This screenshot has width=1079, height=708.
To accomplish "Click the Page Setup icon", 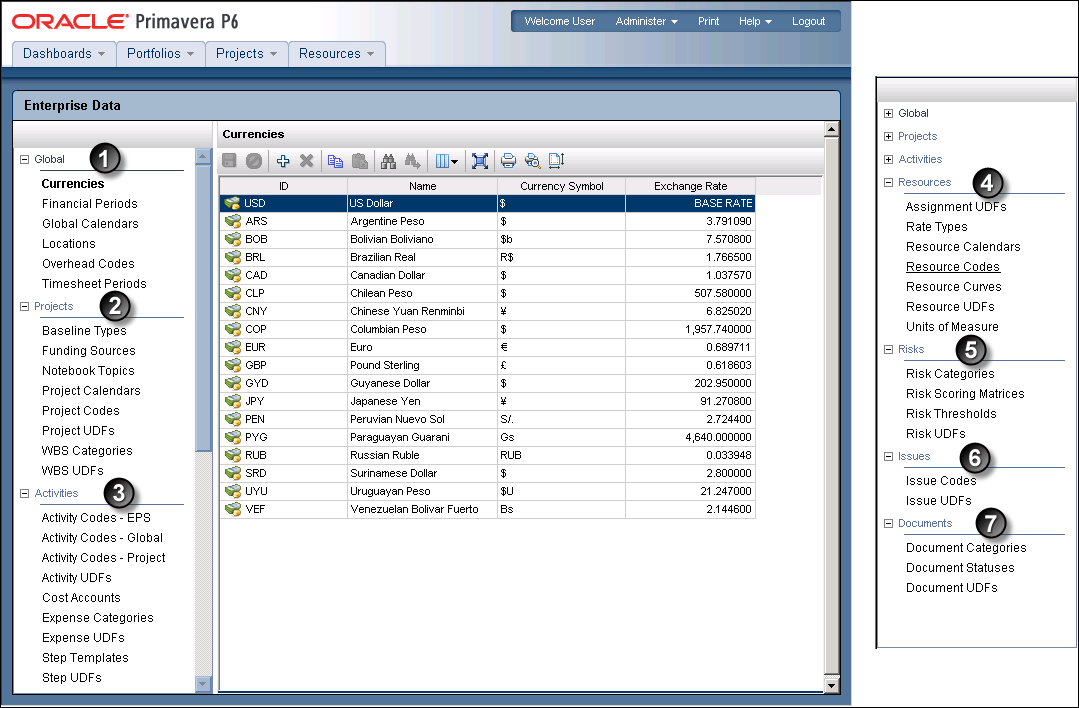I will (556, 161).
